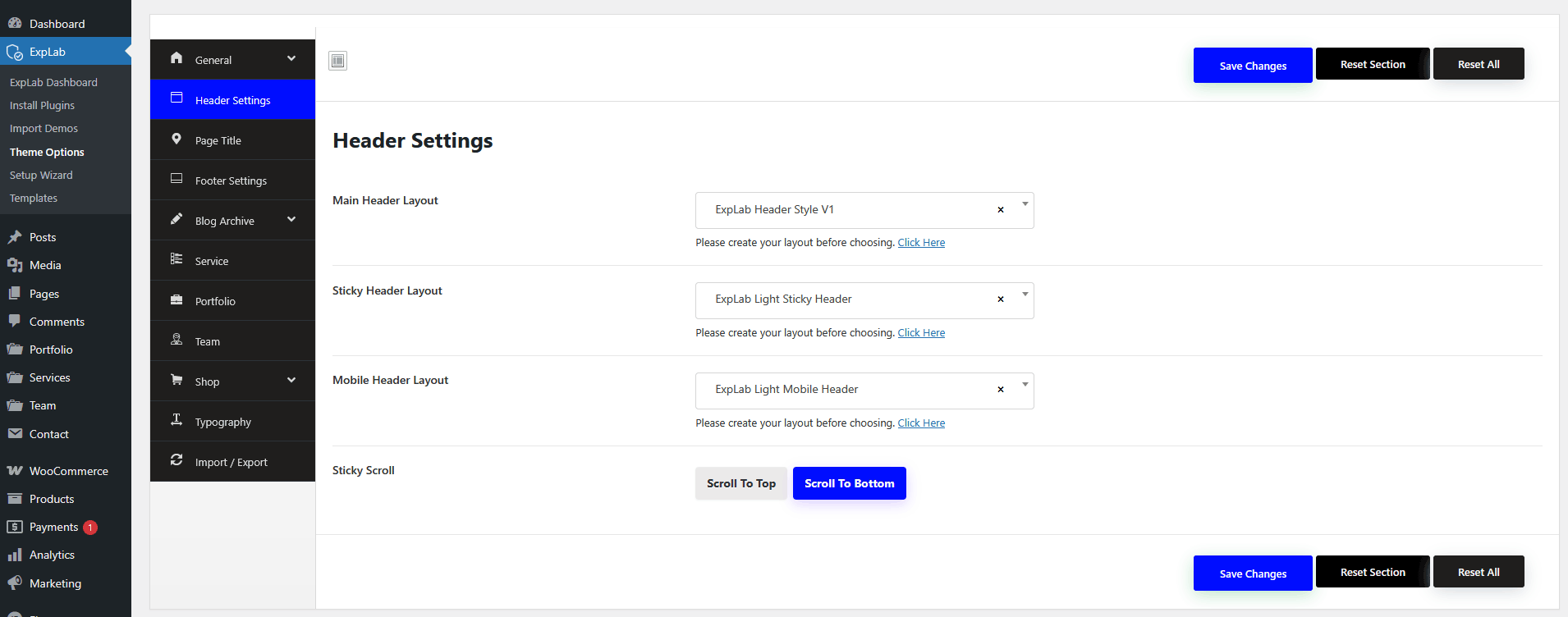Click the Footer Settings panel icon
The image size is (1568, 617).
pos(177,179)
